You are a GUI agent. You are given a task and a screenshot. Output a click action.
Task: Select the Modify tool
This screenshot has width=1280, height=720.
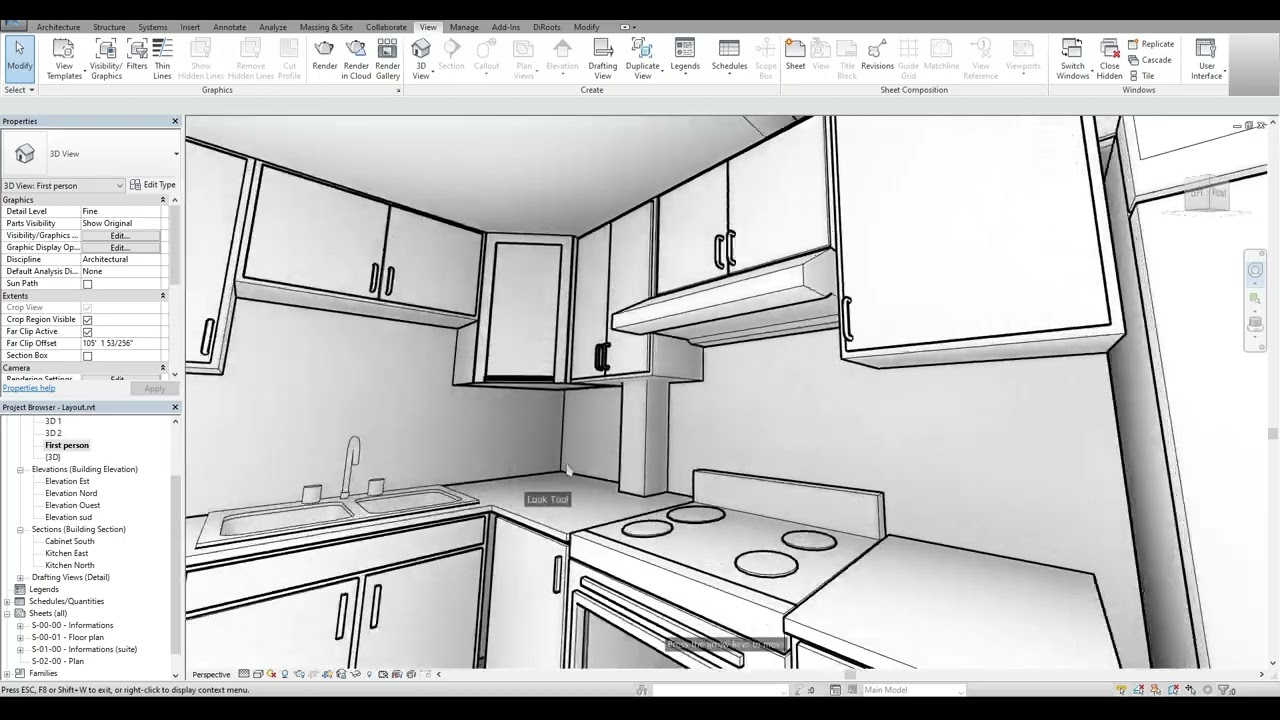pyautogui.click(x=19, y=58)
